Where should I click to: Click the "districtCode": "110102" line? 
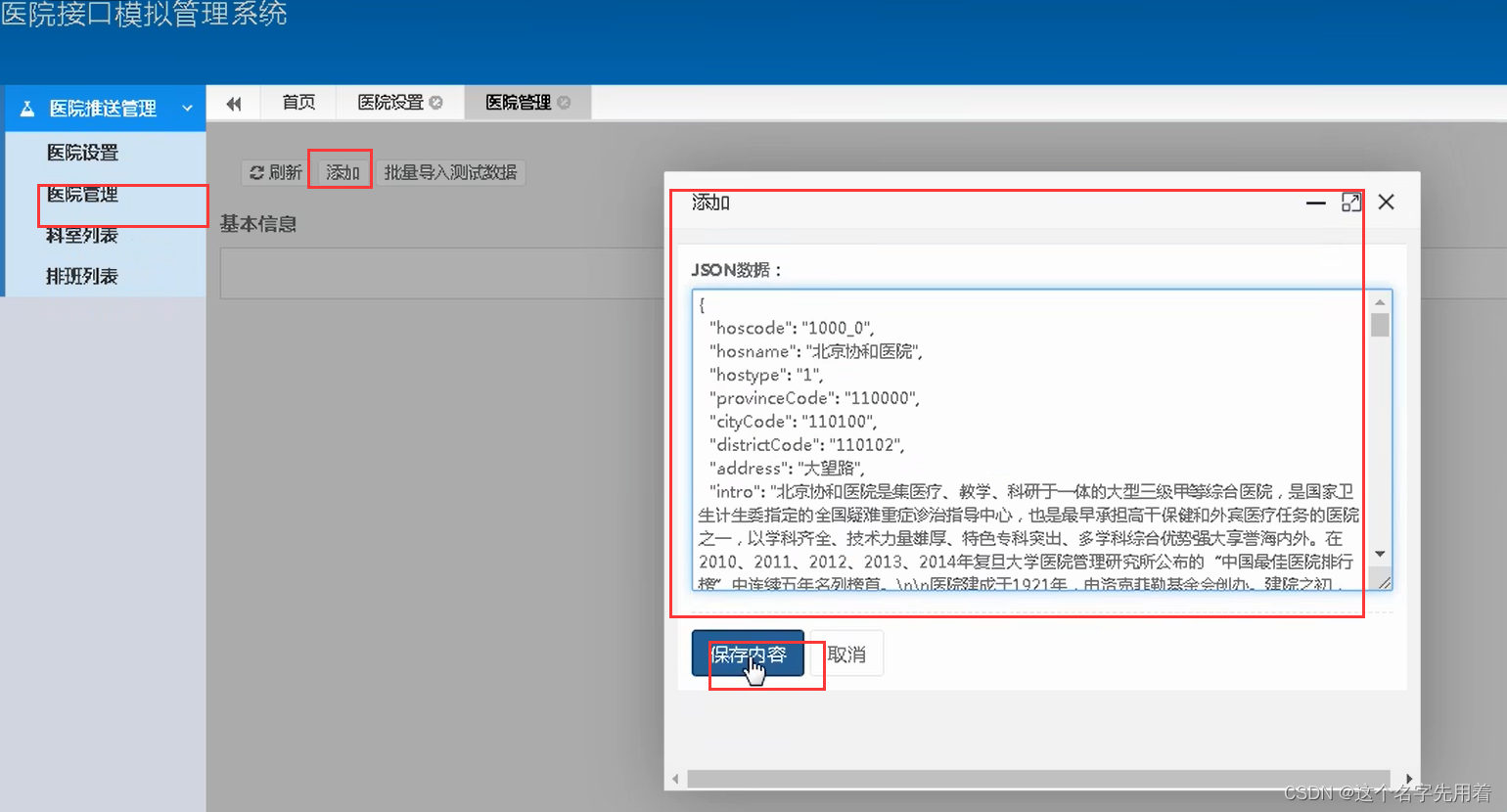pos(806,445)
